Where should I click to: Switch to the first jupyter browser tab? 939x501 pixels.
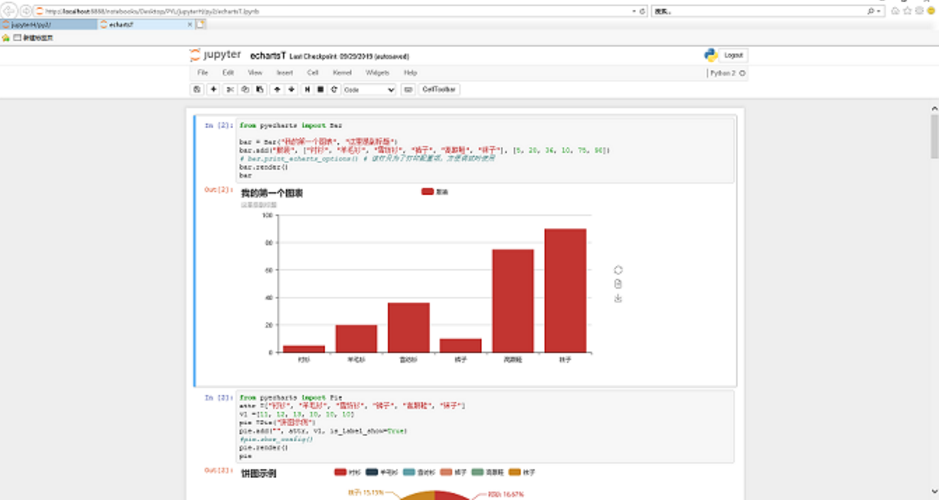(x=49, y=25)
